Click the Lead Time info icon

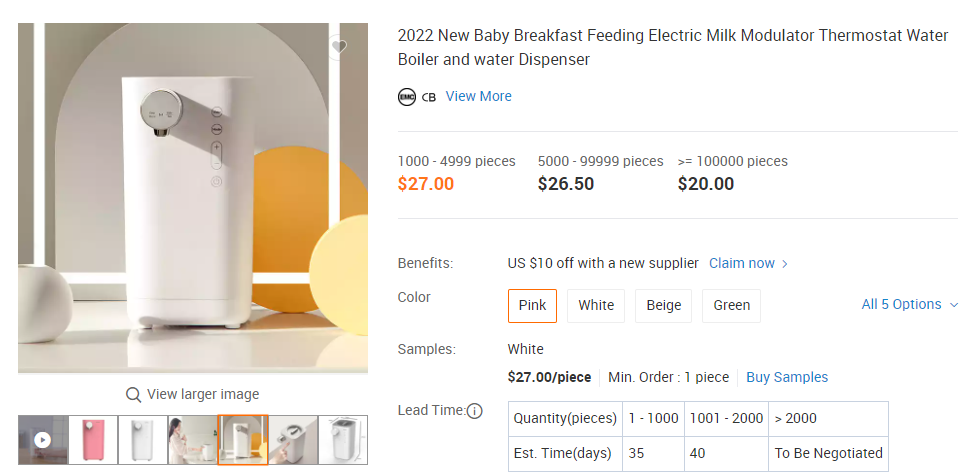(475, 411)
